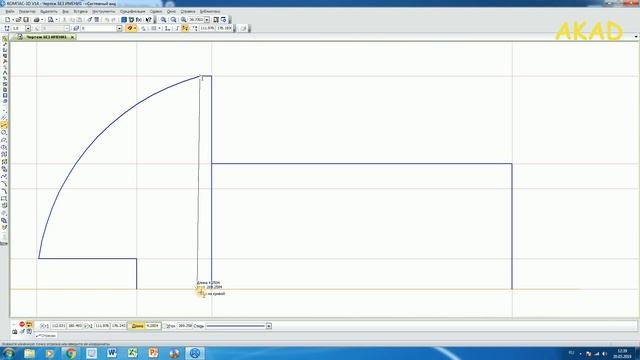
Task: Select the Arc tool below the Circle tool
Action: pyautogui.click(x=4, y=140)
